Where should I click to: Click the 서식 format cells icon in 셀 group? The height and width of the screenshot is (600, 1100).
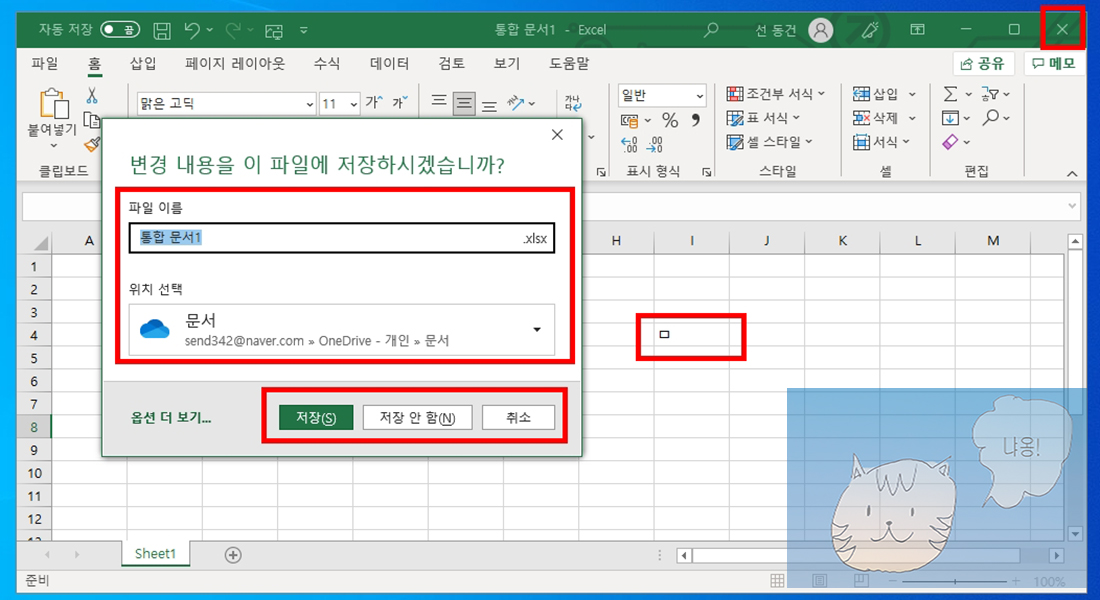point(861,142)
